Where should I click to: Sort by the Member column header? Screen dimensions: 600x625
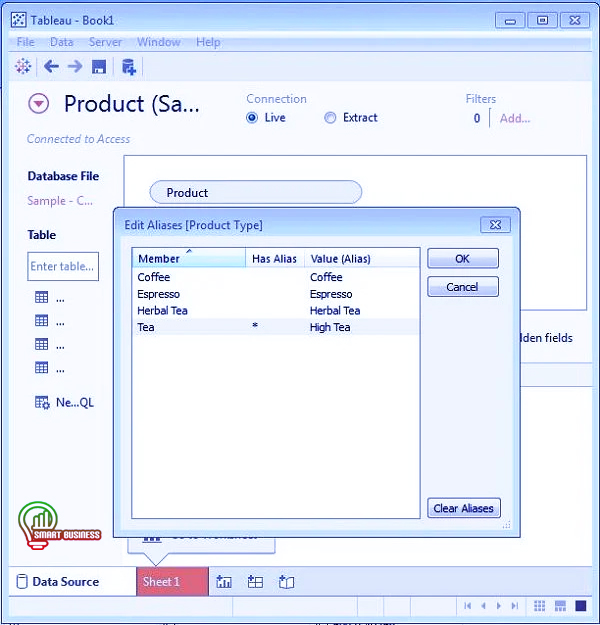click(x=189, y=258)
